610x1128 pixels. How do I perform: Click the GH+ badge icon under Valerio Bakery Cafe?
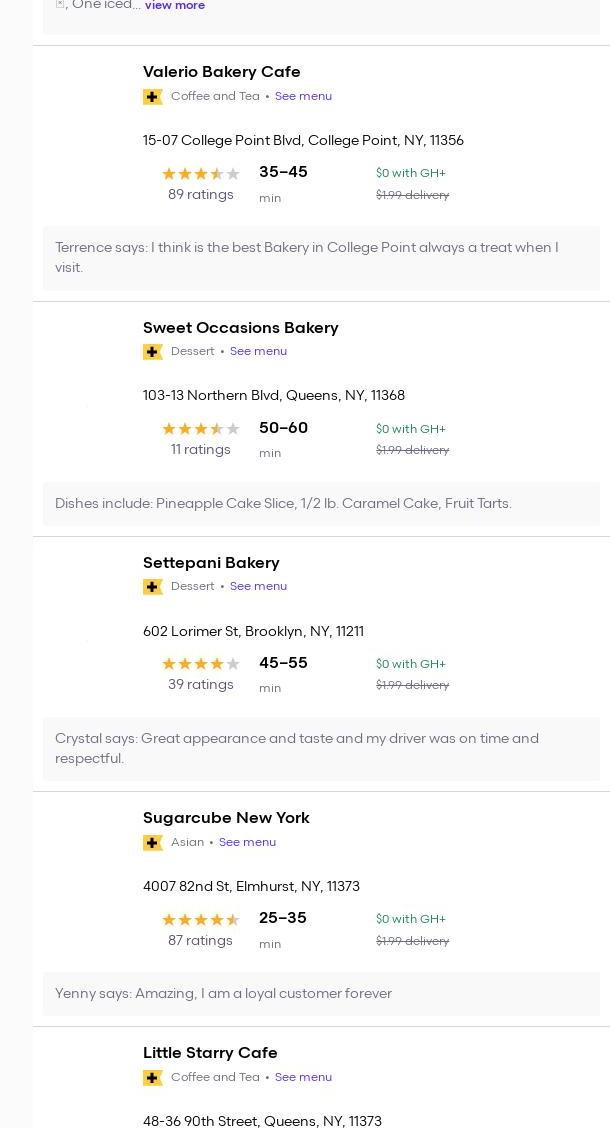[x=153, y=97]
